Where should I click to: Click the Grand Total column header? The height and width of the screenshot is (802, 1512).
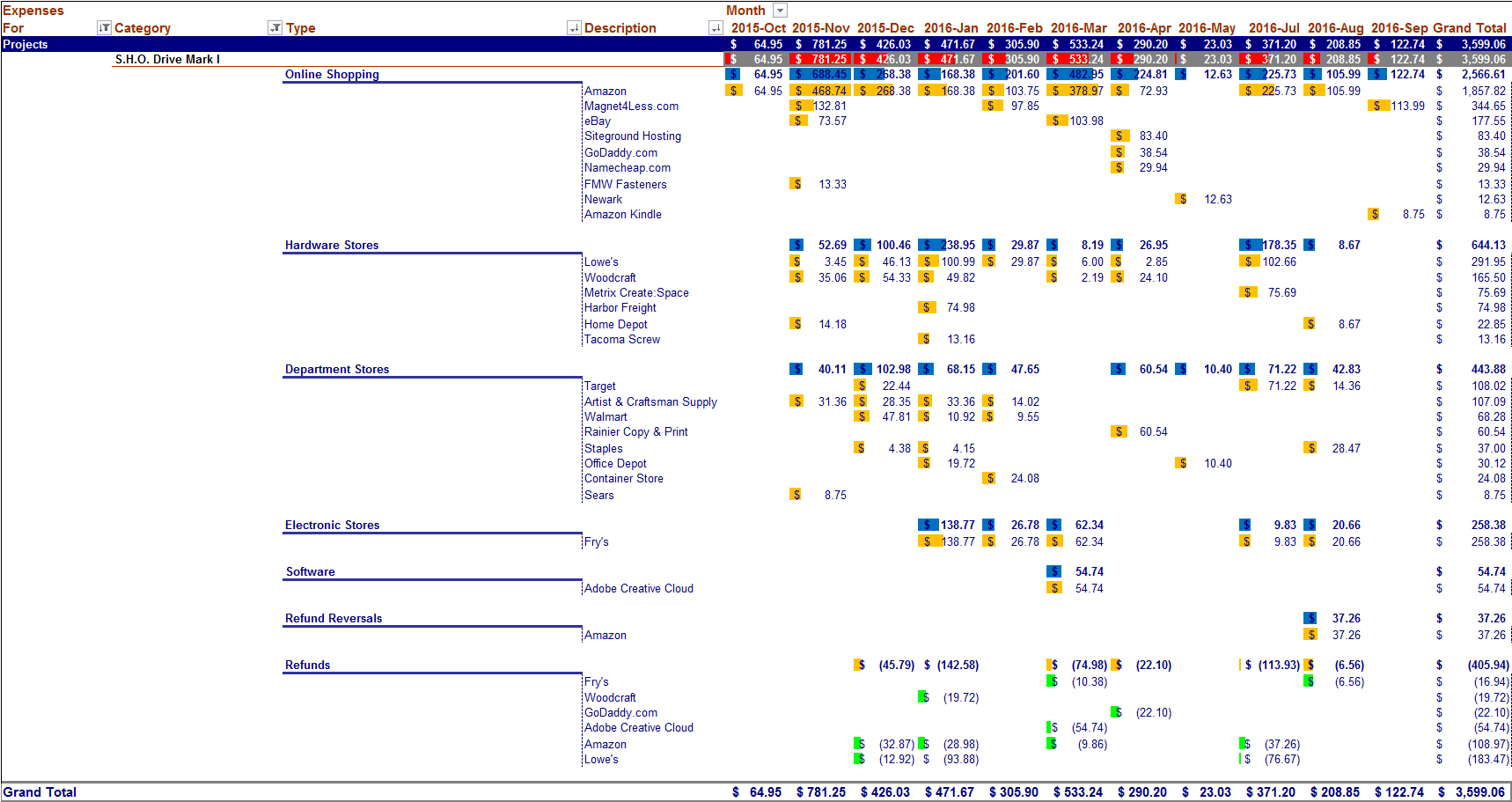[x=1470, y=28]
